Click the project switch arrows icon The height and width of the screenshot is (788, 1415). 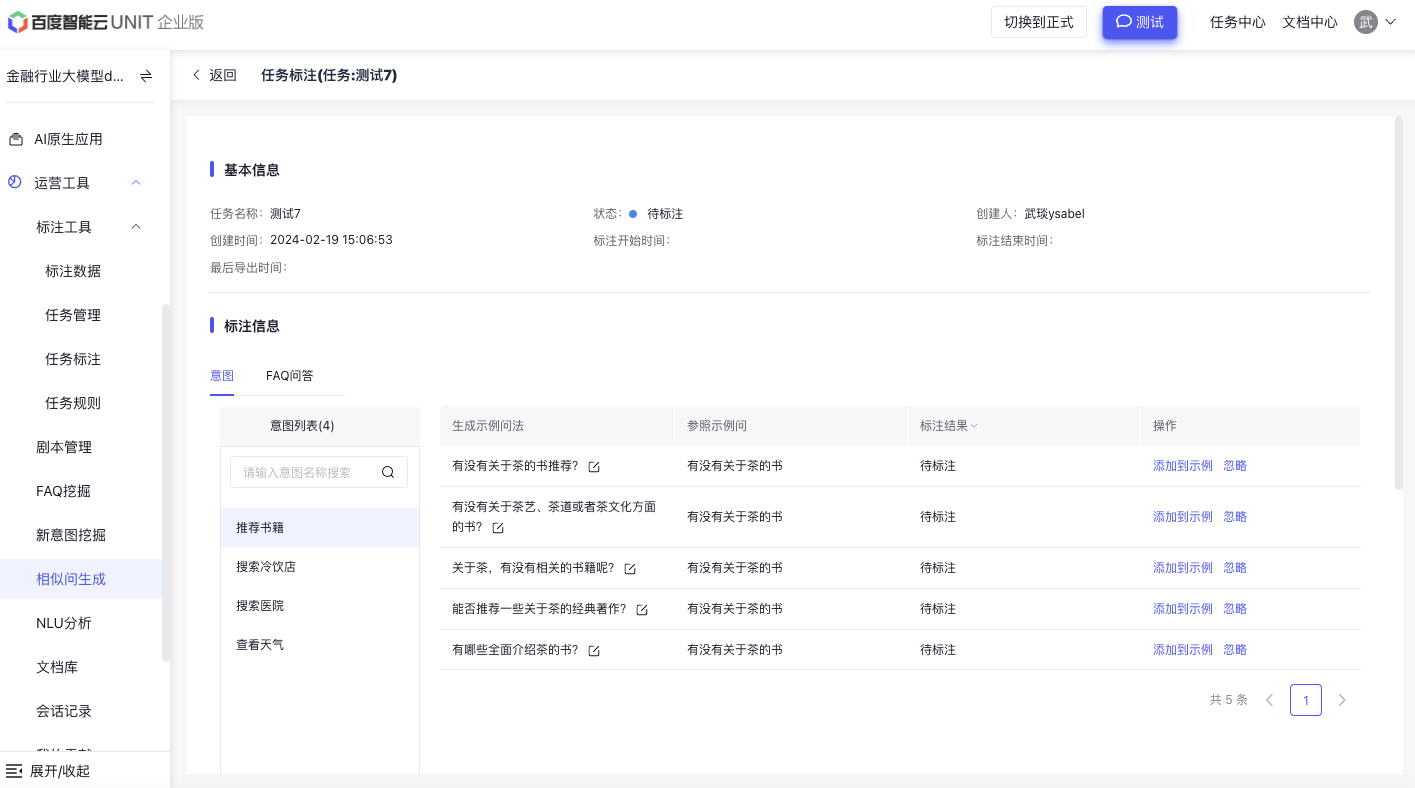[146, 76]
